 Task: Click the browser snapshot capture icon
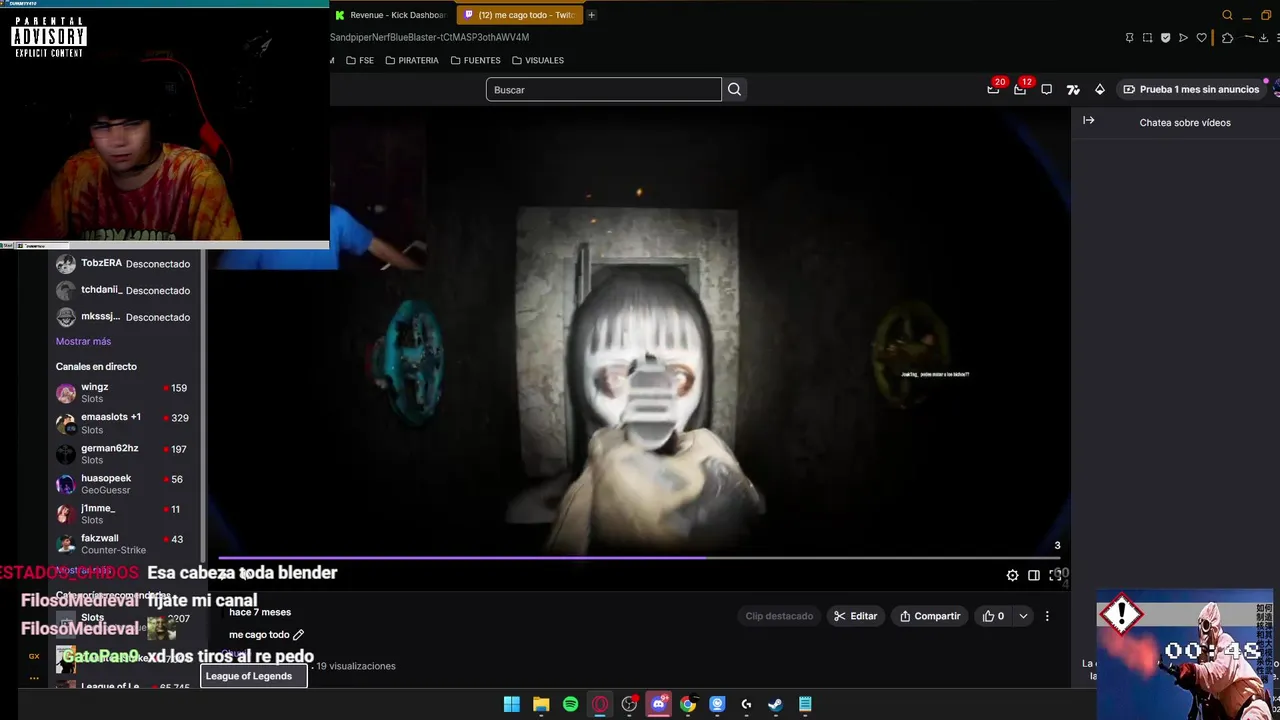click(1147, 38)
